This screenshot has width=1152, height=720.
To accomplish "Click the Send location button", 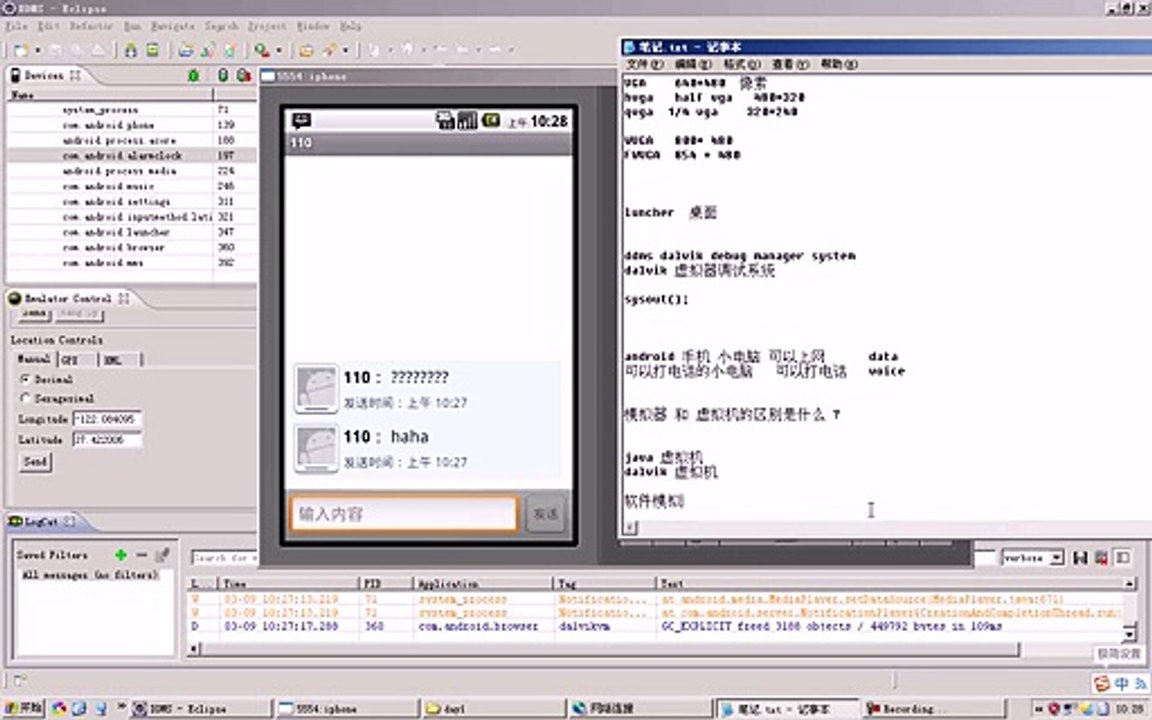I will click(35, 462).
